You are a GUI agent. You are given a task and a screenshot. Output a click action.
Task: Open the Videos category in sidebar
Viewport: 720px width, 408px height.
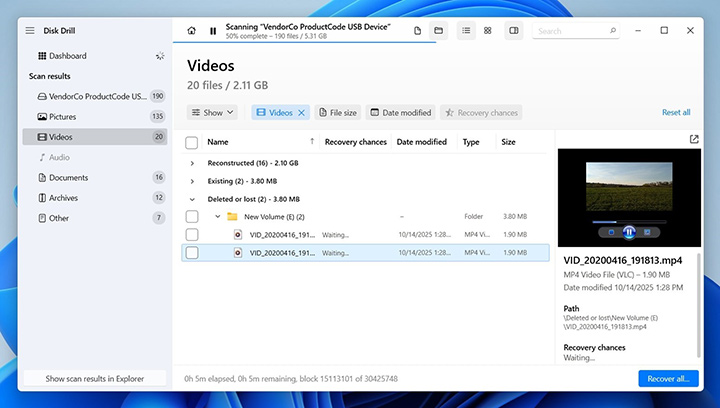(x=95, y=137)
